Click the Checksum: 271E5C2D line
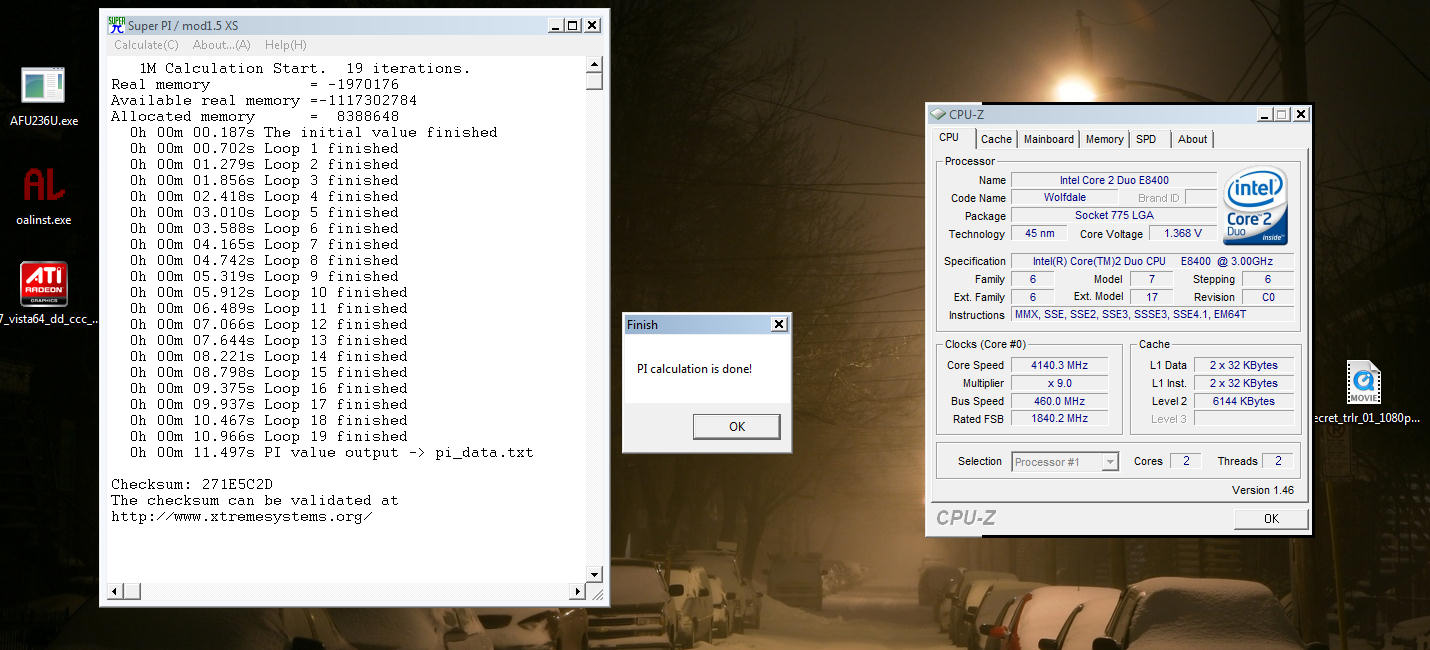1430x650 pixels. 192,485
